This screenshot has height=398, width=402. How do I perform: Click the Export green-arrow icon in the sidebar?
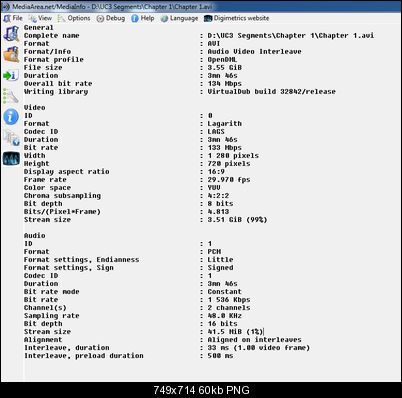11,75
